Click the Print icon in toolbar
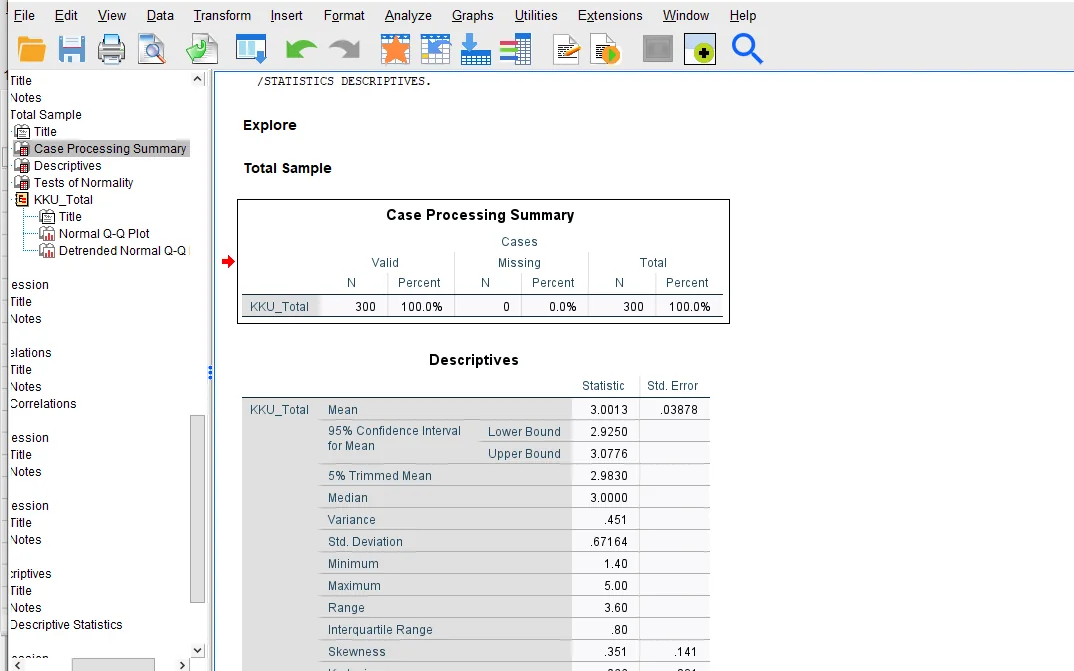The width and height of the screenshot is (1074, 671). [112, 50]
